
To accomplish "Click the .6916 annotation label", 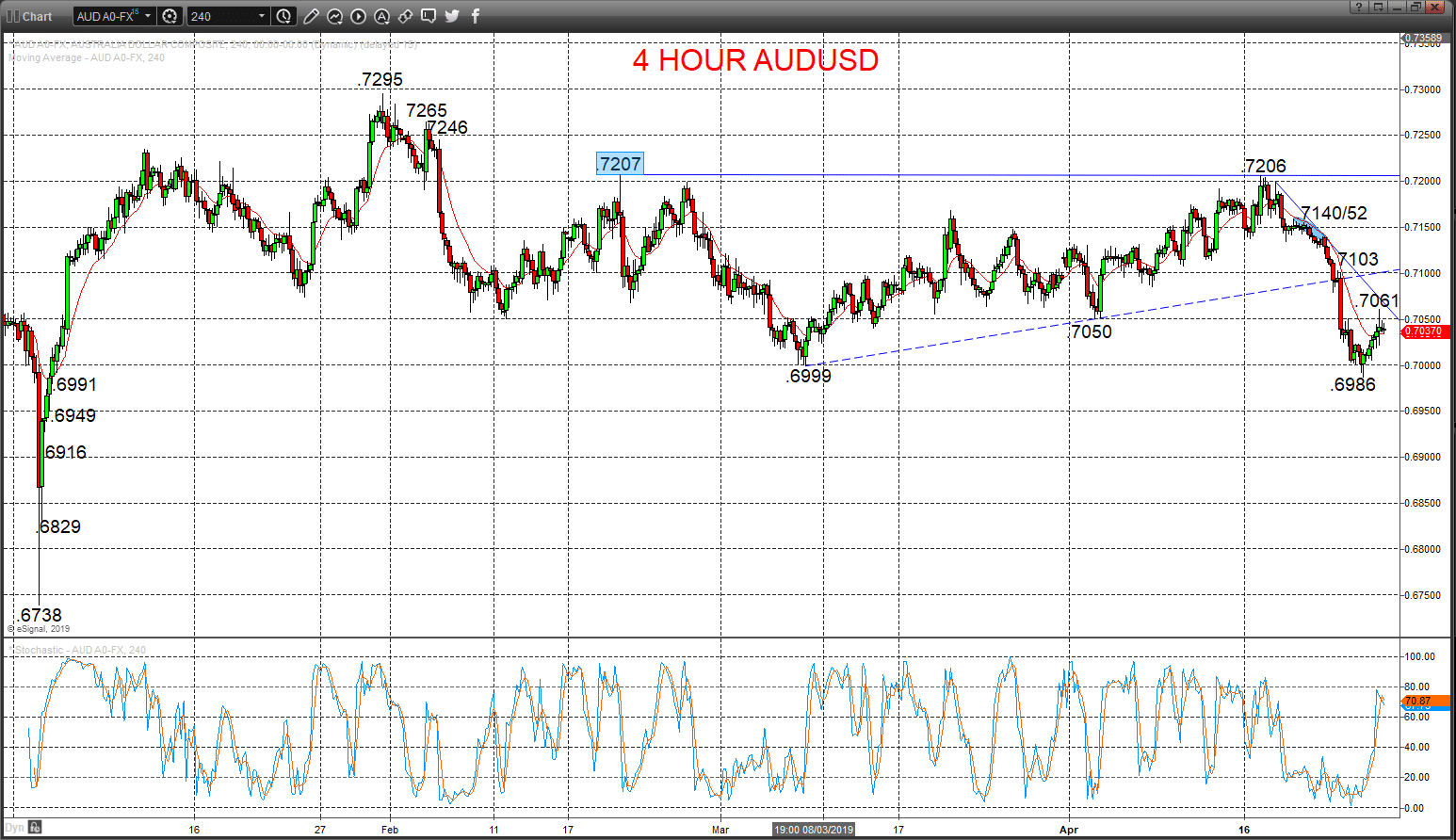I will (x=65, y=453).
